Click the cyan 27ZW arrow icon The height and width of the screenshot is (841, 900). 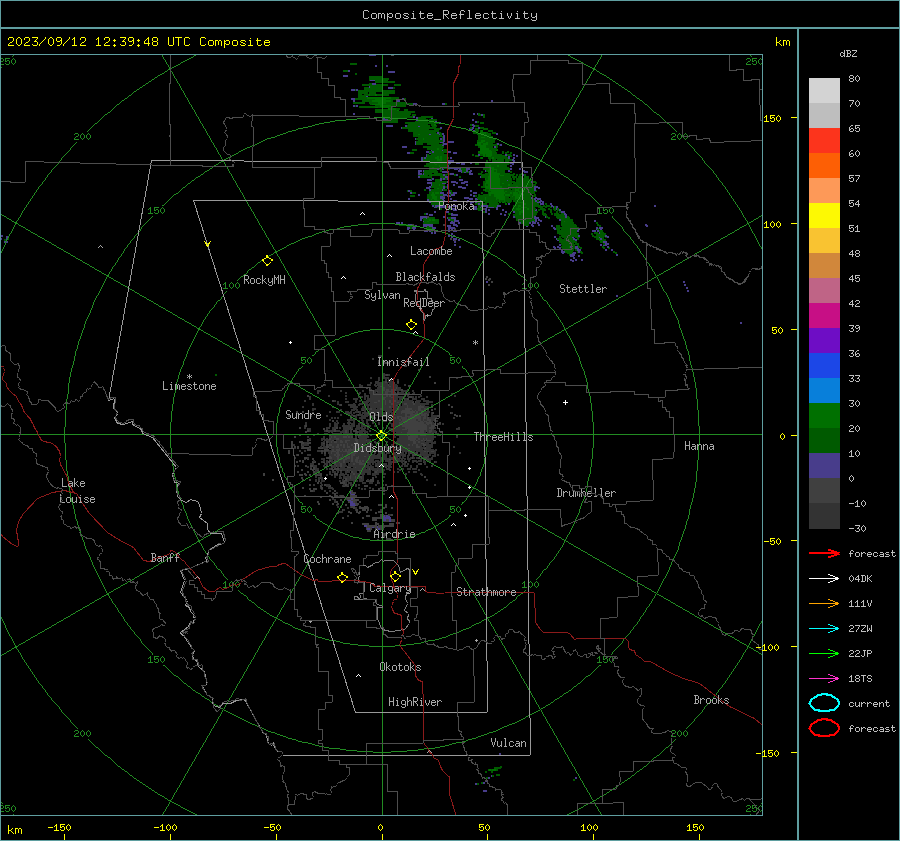coord(824,629)
